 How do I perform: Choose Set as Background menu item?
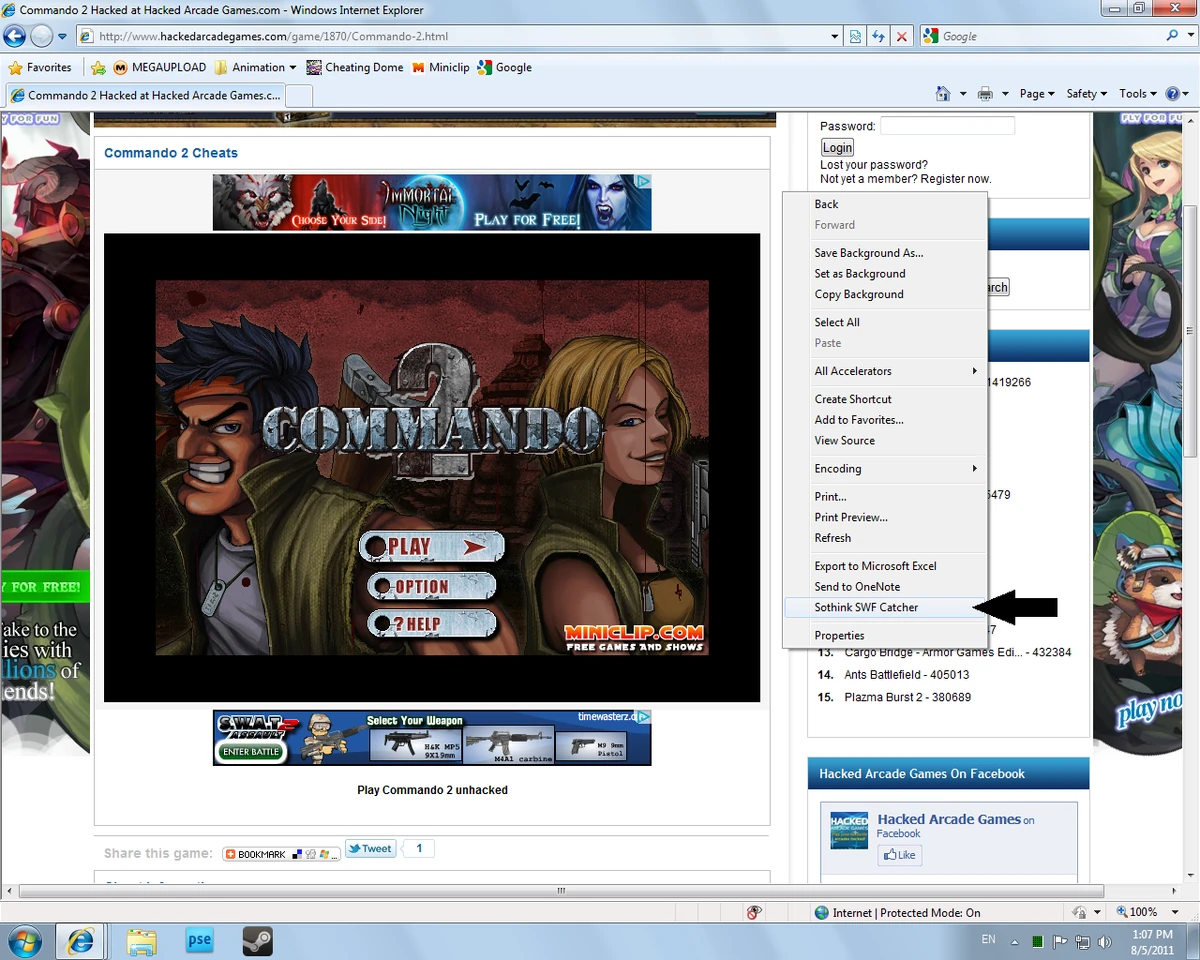click(885, 273)
